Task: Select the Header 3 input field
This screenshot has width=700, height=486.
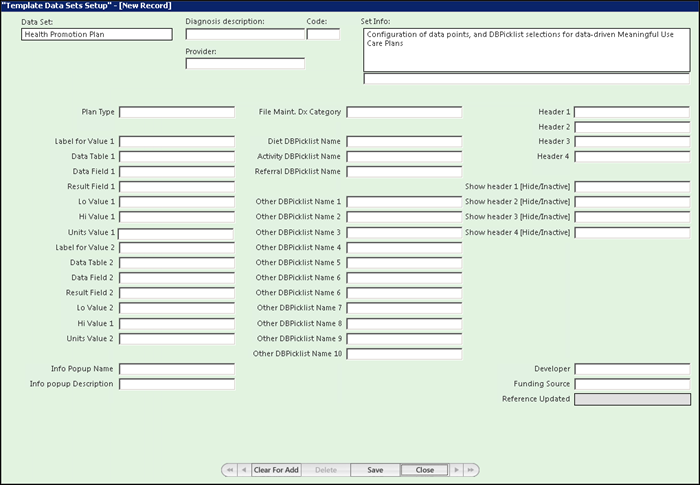Action: click(x=632, y=141)
